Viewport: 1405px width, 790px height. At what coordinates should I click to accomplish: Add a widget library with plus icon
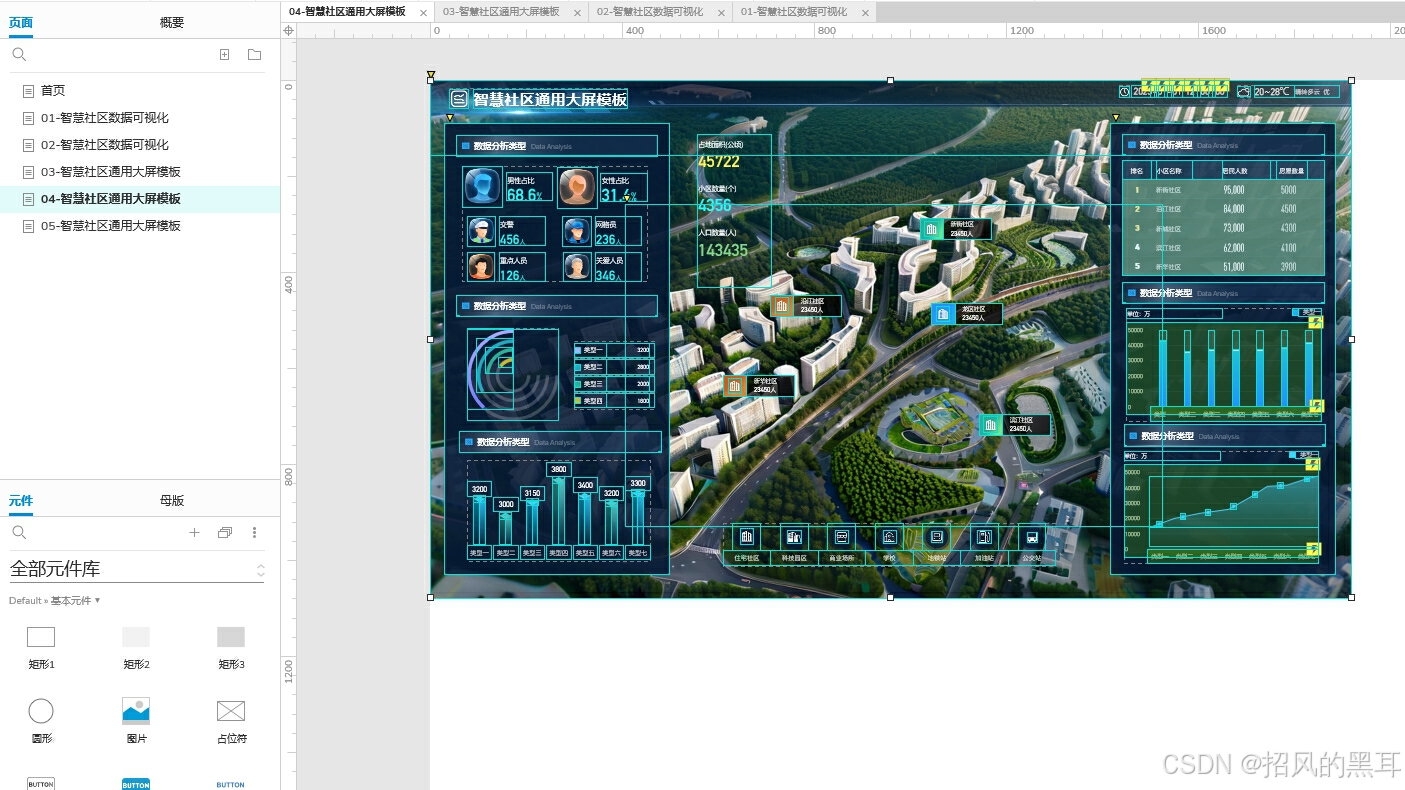click(194, 533)
